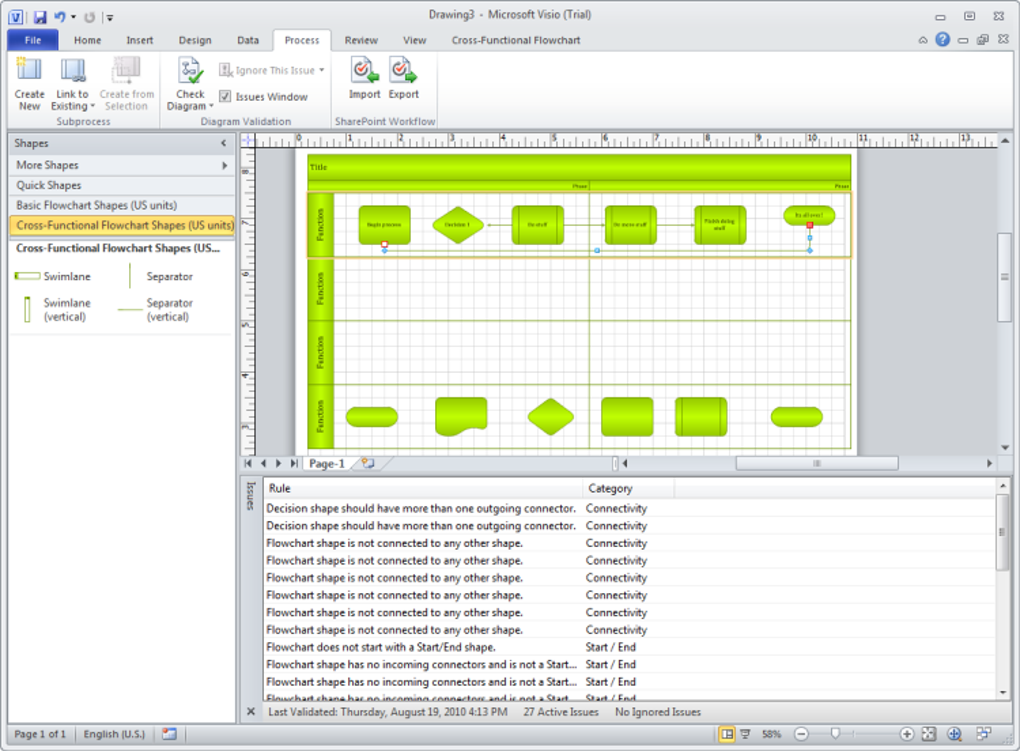Click the Save icon in quick access toolbar
Image resolution: width=1020 pixels, height=751 pixels.
click(x=39, y=17)
